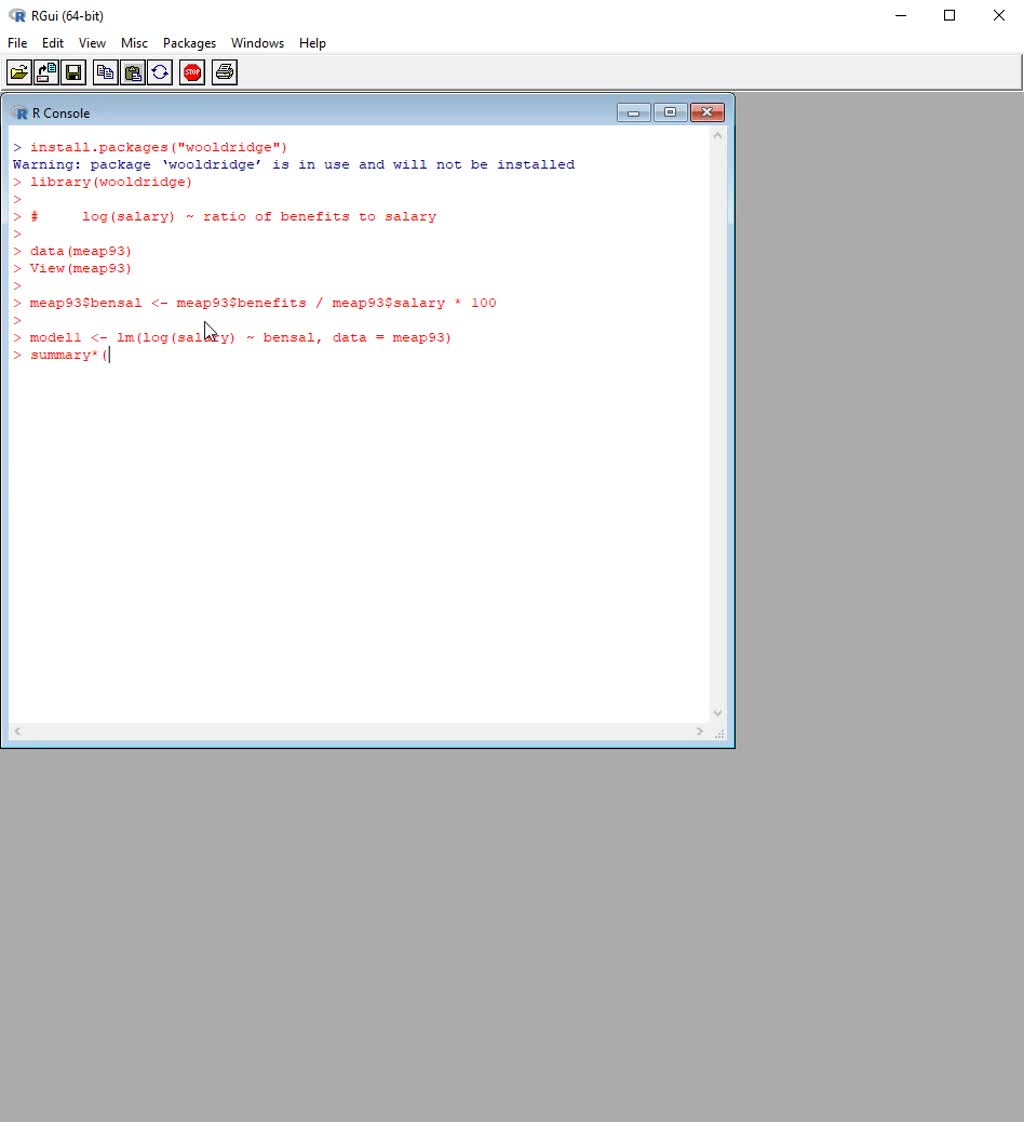
Task: Place cursor at the console input line after summary
Action: [x=109, y=355]
